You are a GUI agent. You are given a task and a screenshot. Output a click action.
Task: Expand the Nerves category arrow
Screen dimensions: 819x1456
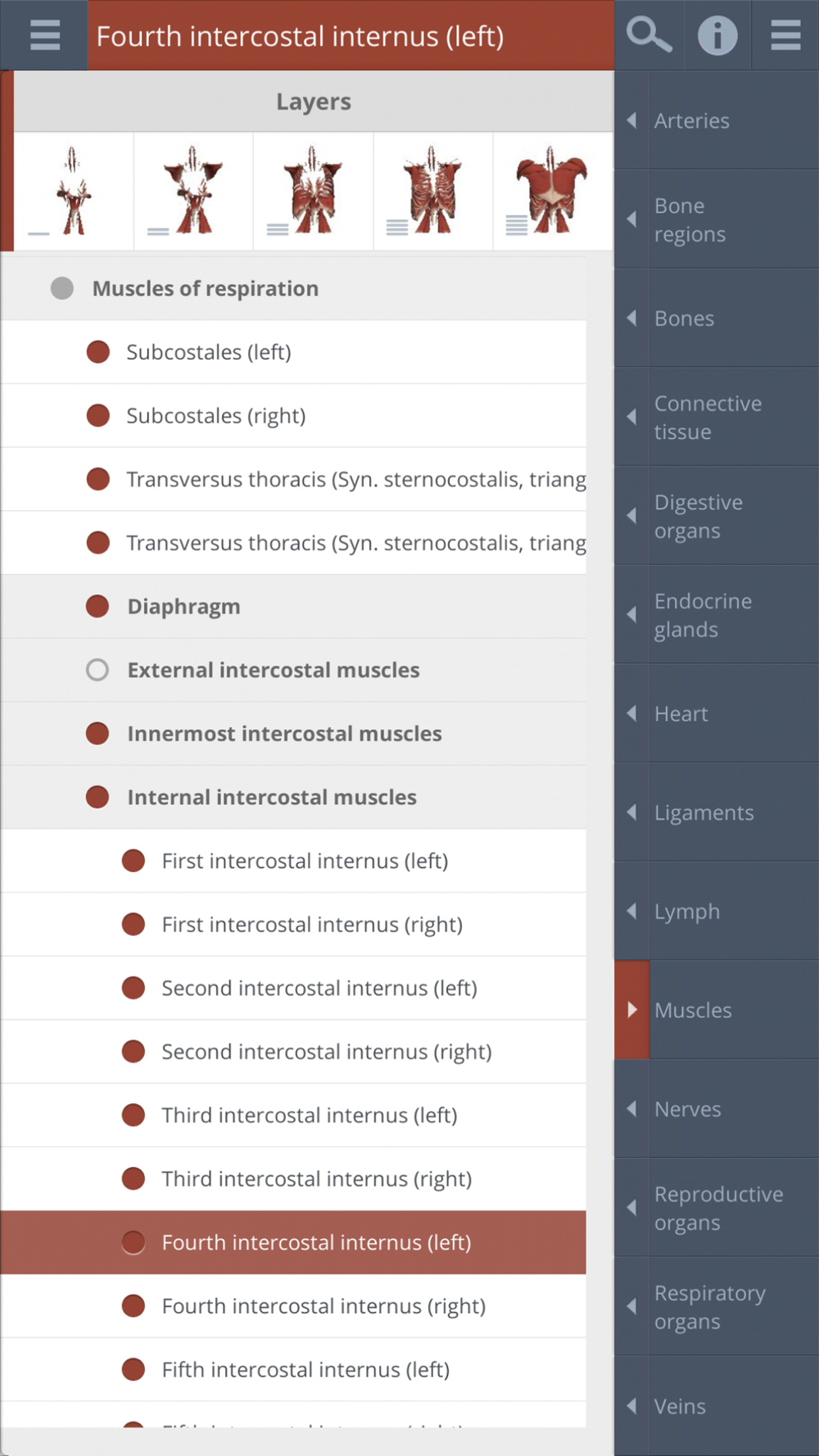(632, 1109)
